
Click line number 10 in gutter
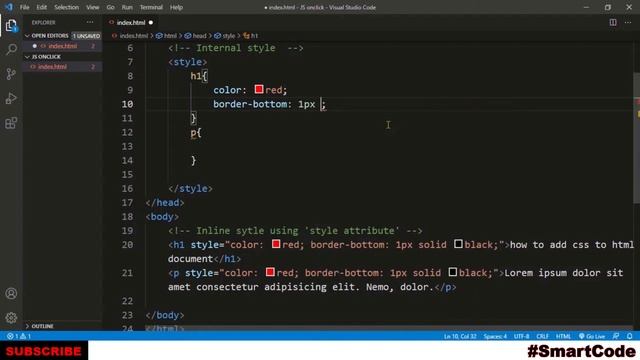tap(127, 104)
